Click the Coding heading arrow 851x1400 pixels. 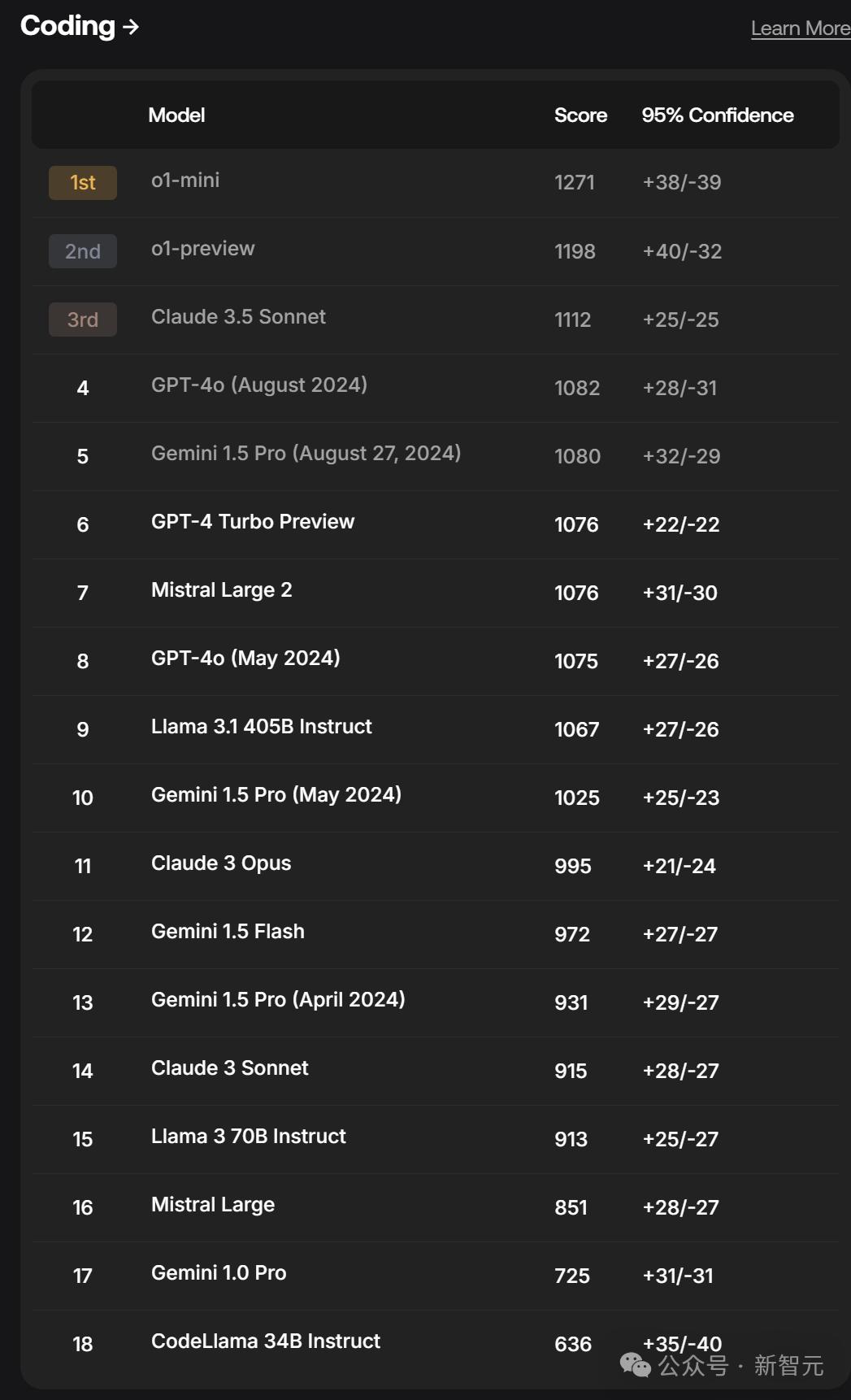130,27
